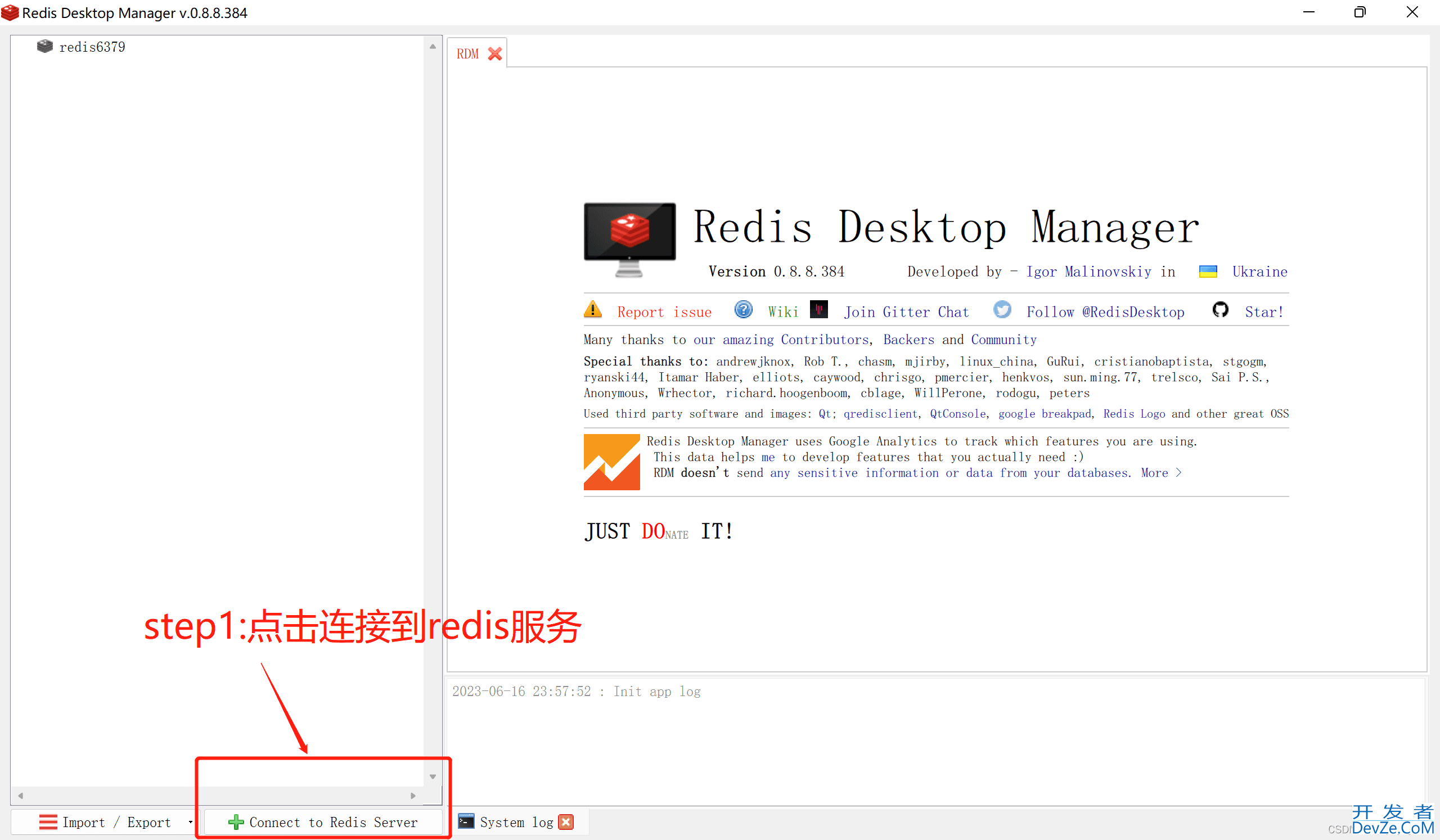The height and width of the screenshot is (840, 1440).
Task: Click Connect to Redis Server button
Action: [323, 823]
